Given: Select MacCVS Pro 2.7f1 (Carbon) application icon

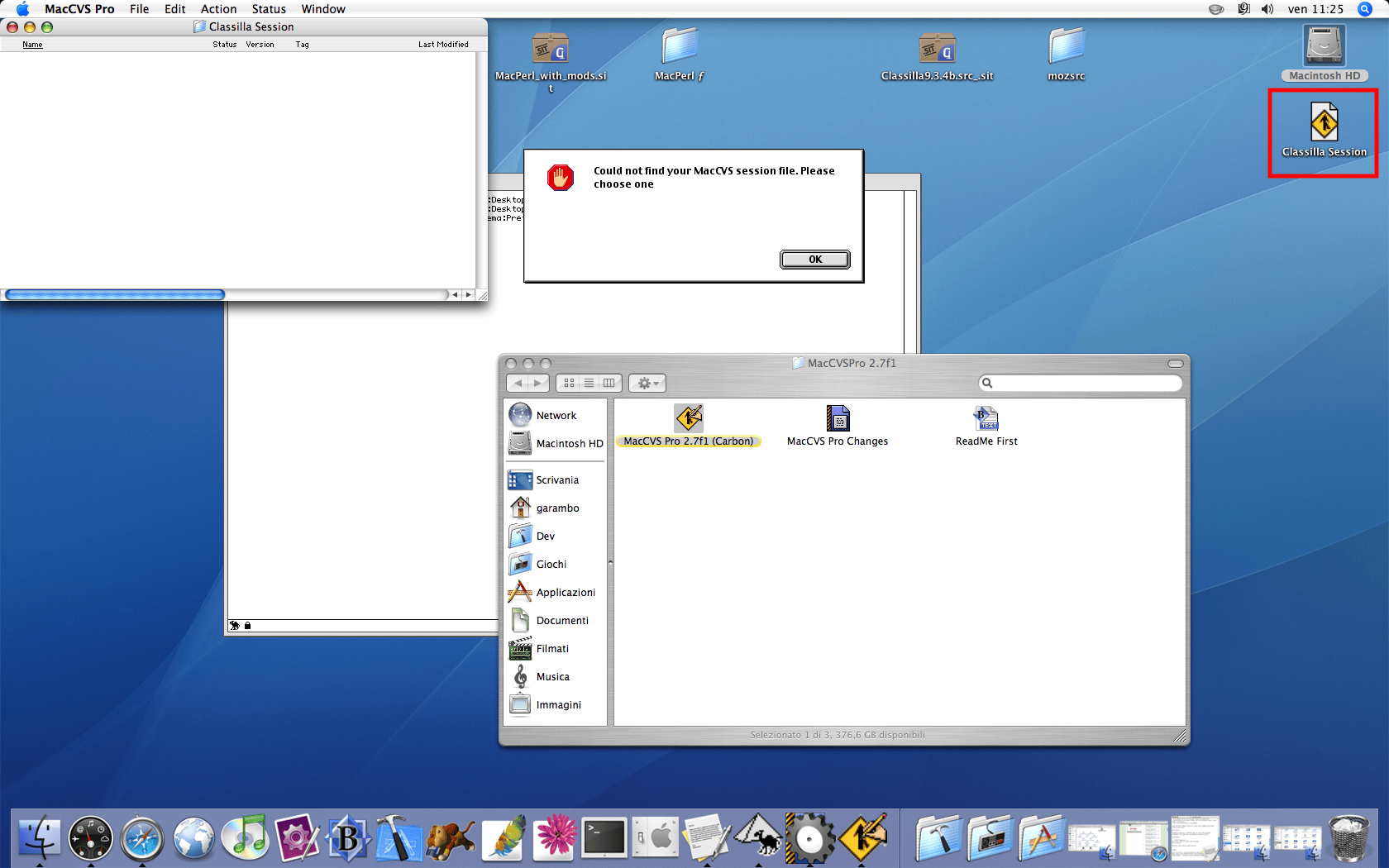Looking at the screenshot, I should 689,426.
